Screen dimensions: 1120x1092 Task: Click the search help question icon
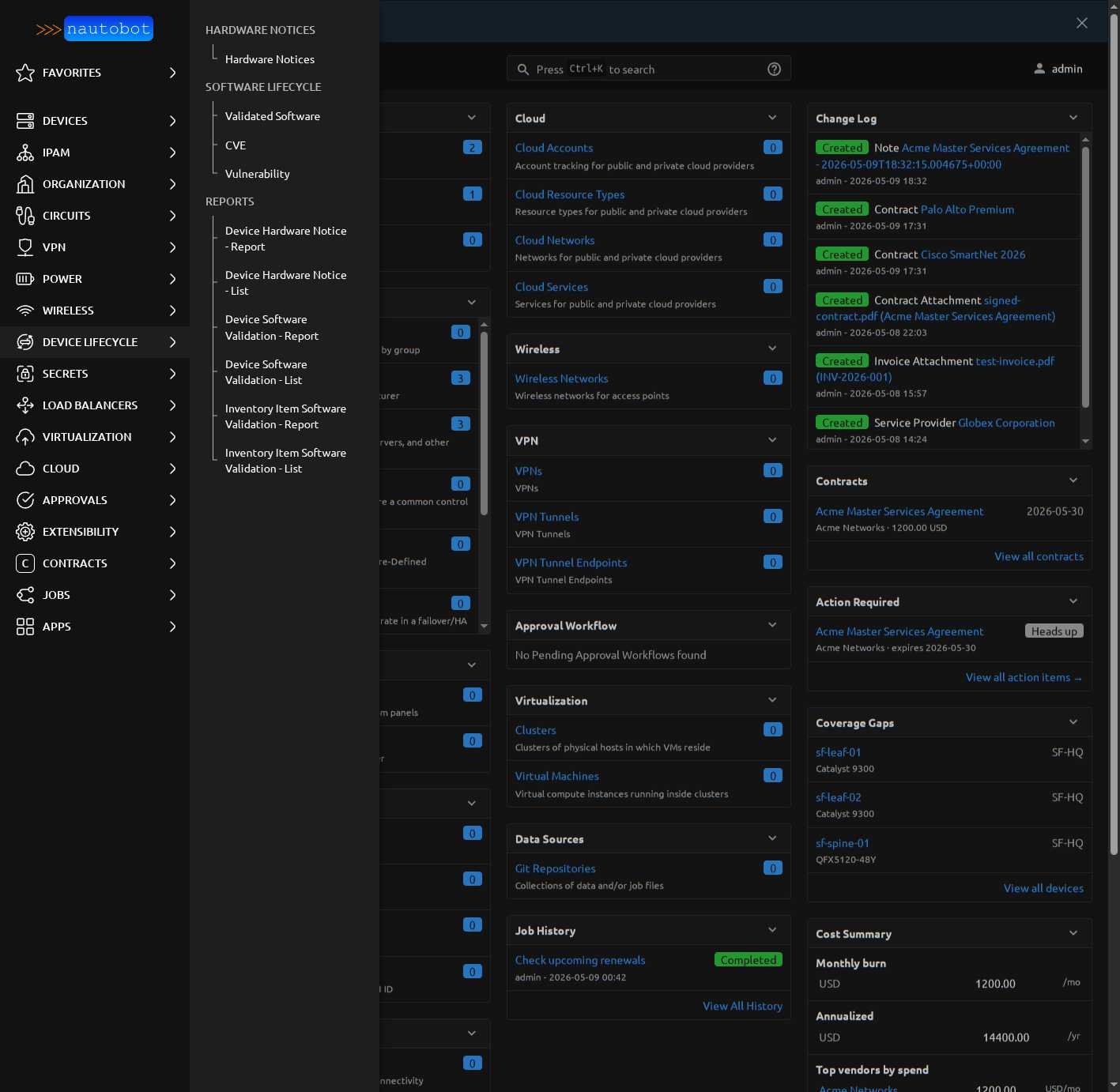coord(775,70)
